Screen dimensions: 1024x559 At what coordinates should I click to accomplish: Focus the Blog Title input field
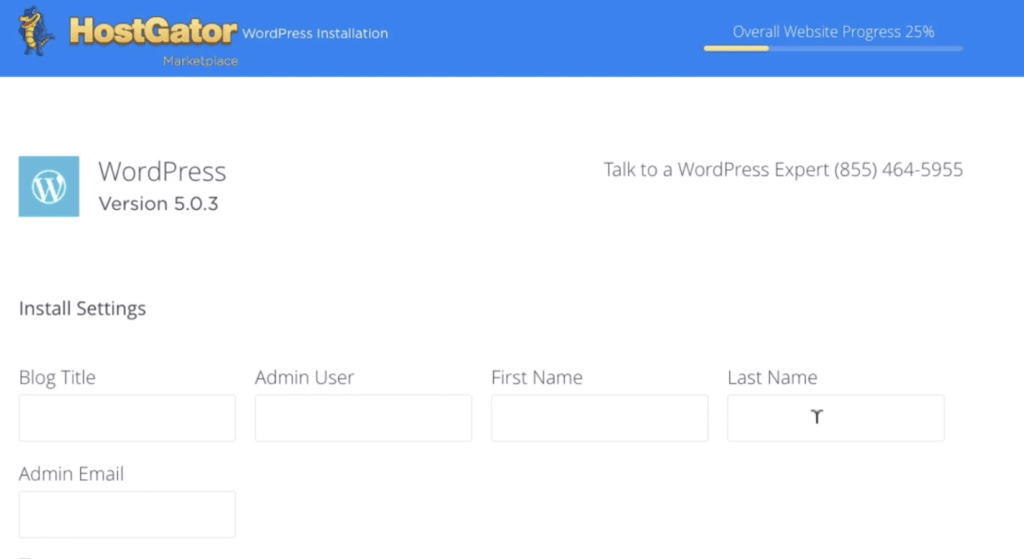[x=127, y=418]
